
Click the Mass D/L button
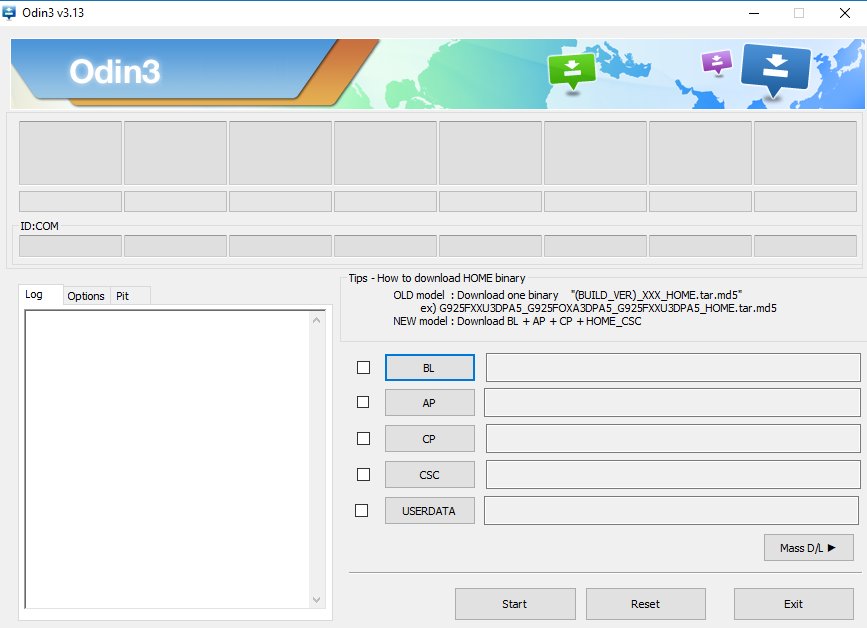(x=807, y=547)
